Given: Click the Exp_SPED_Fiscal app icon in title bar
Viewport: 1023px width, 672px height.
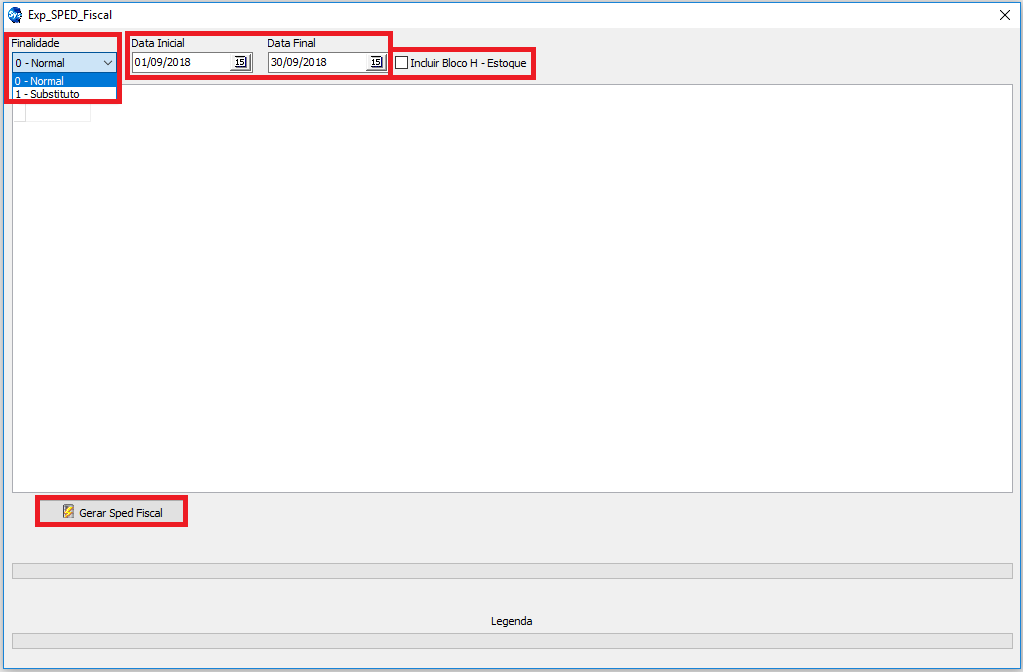Looking at the screenshot, I should click(15, 15).
